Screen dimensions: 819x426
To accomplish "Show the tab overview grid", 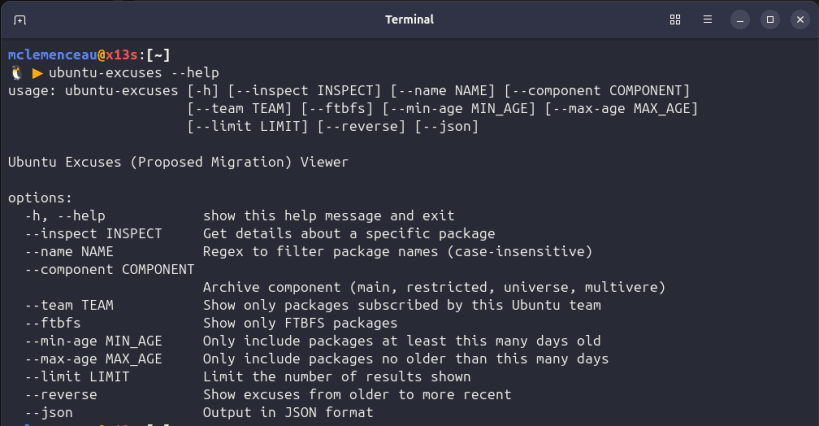I will (x=675, y=20).
